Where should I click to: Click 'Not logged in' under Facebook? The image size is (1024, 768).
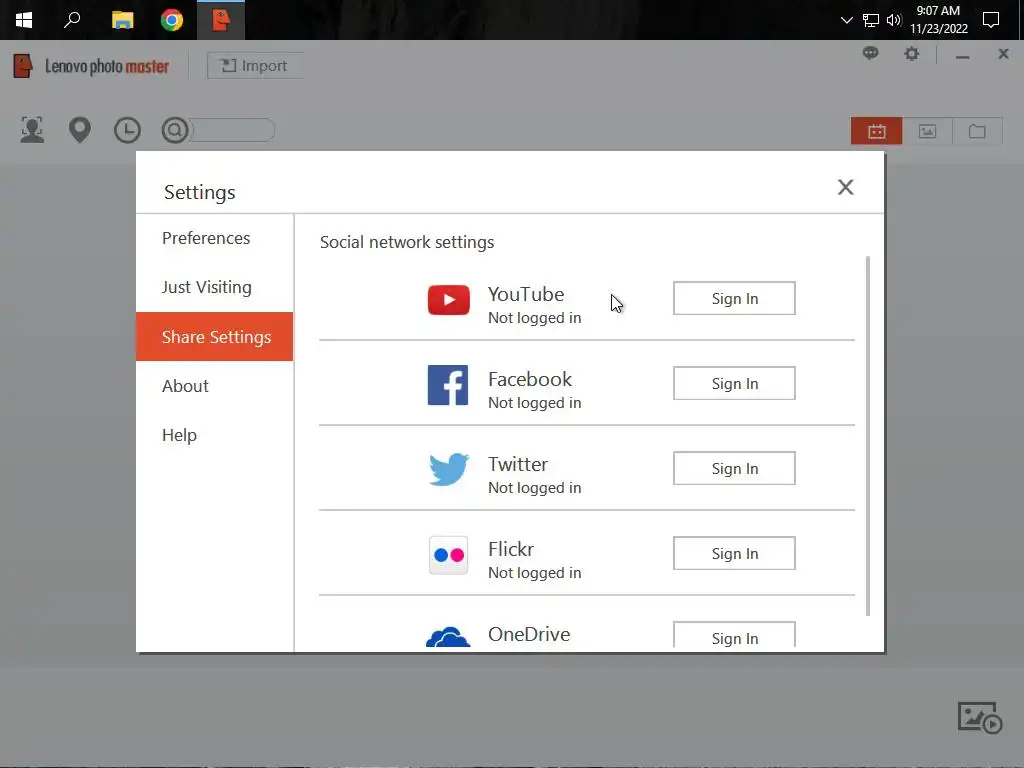click(534, 403)
